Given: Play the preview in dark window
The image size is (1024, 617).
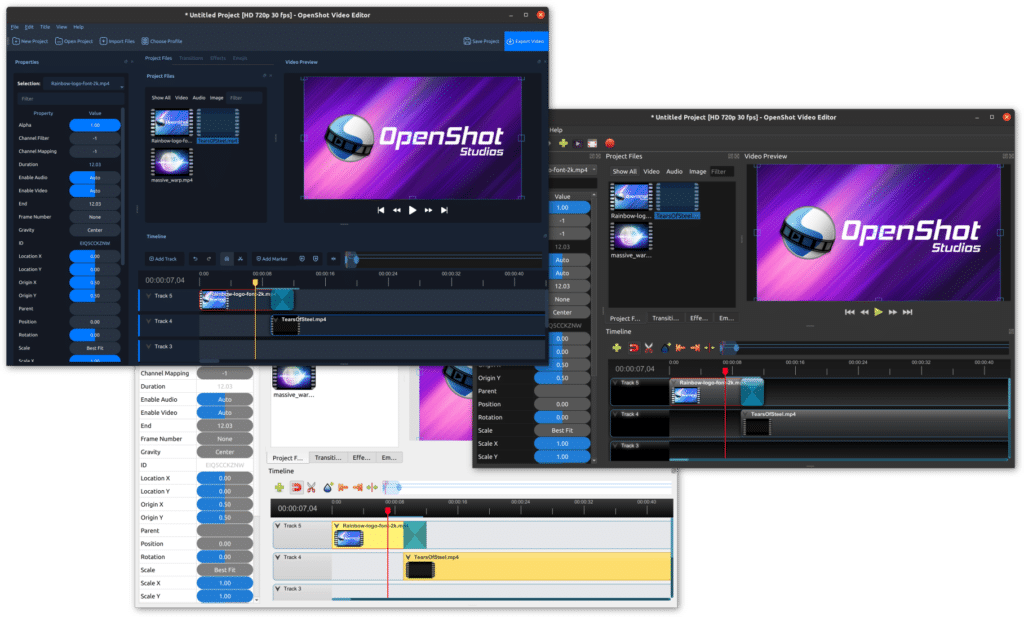Looking at the screenshot, I should point(878,312).
